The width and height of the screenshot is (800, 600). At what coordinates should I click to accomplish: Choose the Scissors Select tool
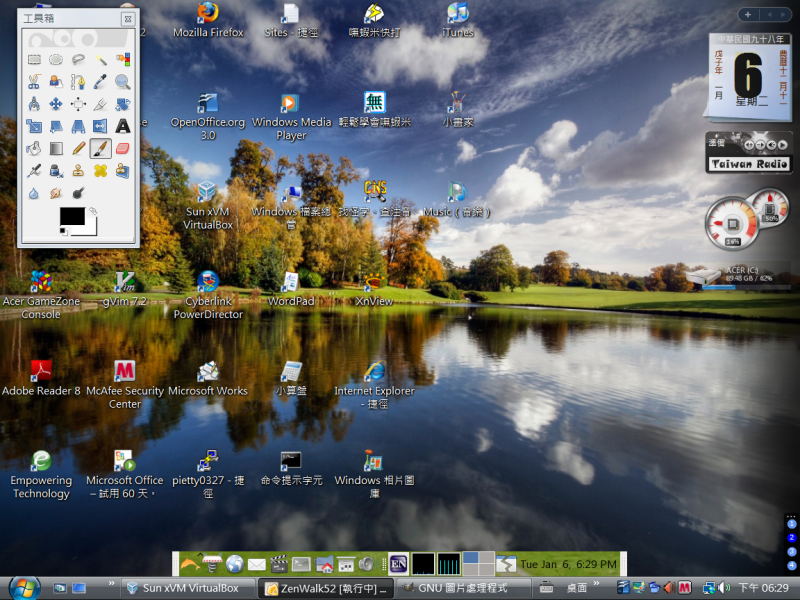click(34, 82)
